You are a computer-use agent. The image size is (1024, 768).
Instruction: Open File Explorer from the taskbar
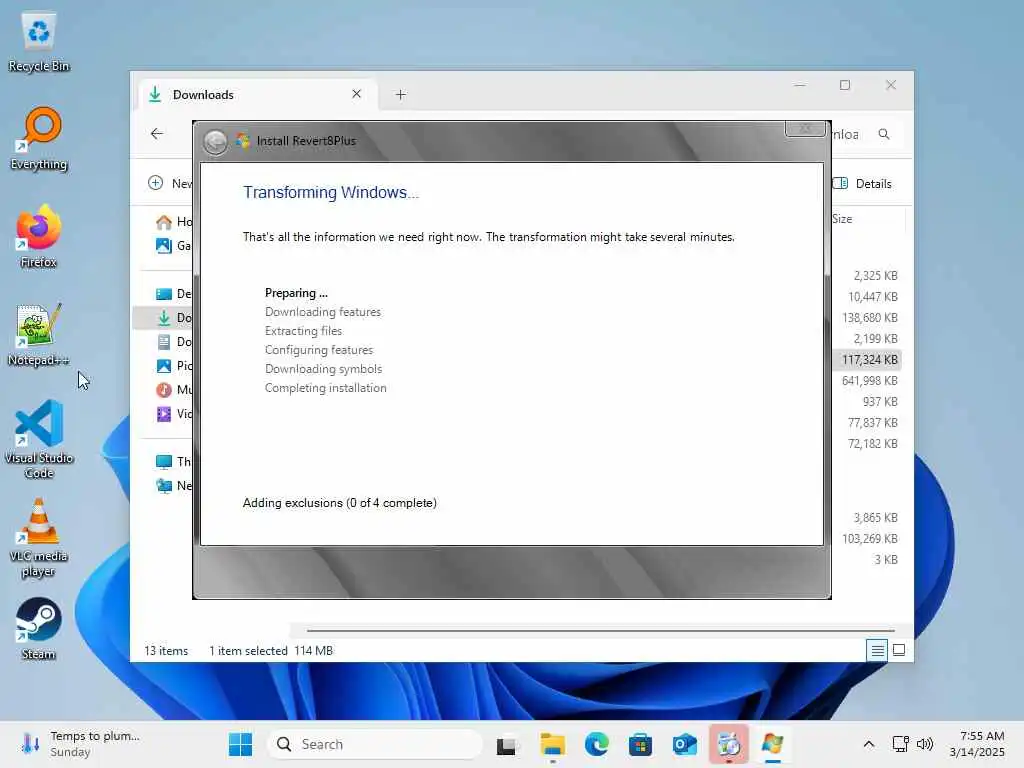coord(552,744)
